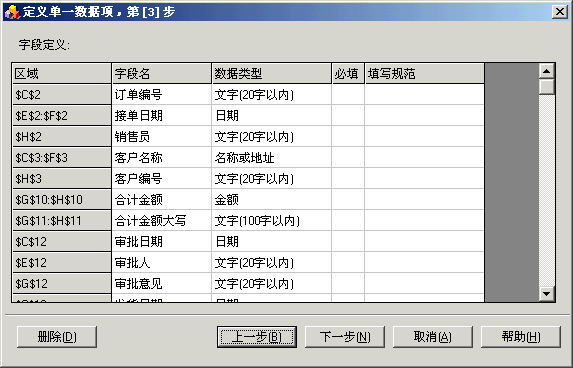Click the 取消(A) button

point(433,337)
